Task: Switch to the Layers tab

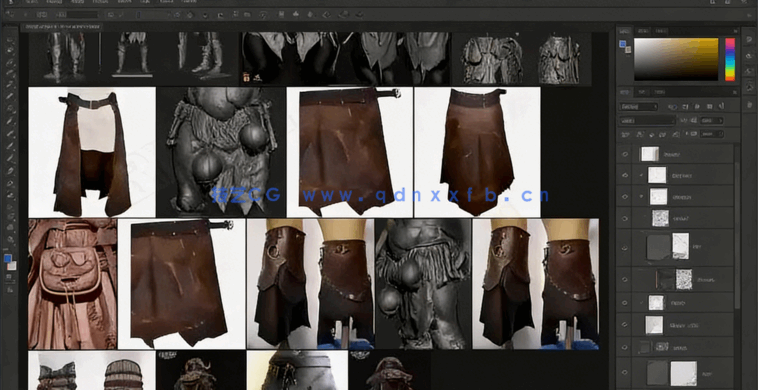Action: 625,92
